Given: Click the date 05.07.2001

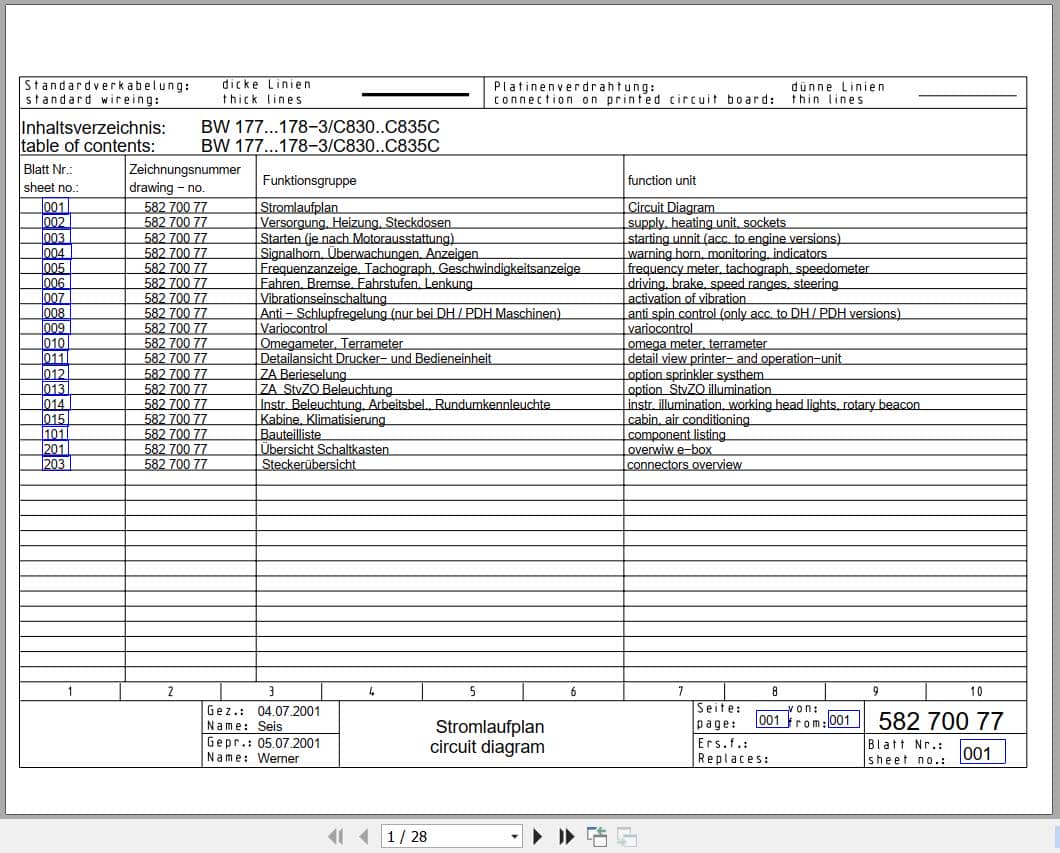Looking at the screenshot, I should [x=289, y=743].
